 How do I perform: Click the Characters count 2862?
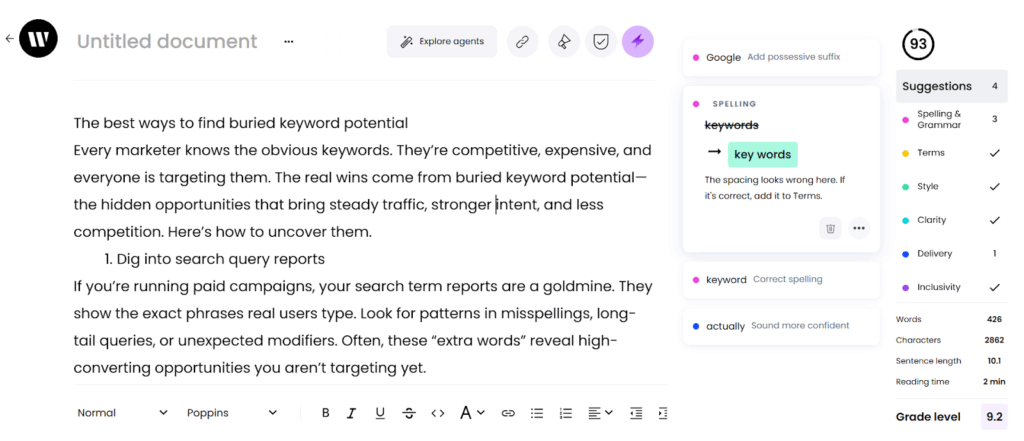tap(993, 340)
